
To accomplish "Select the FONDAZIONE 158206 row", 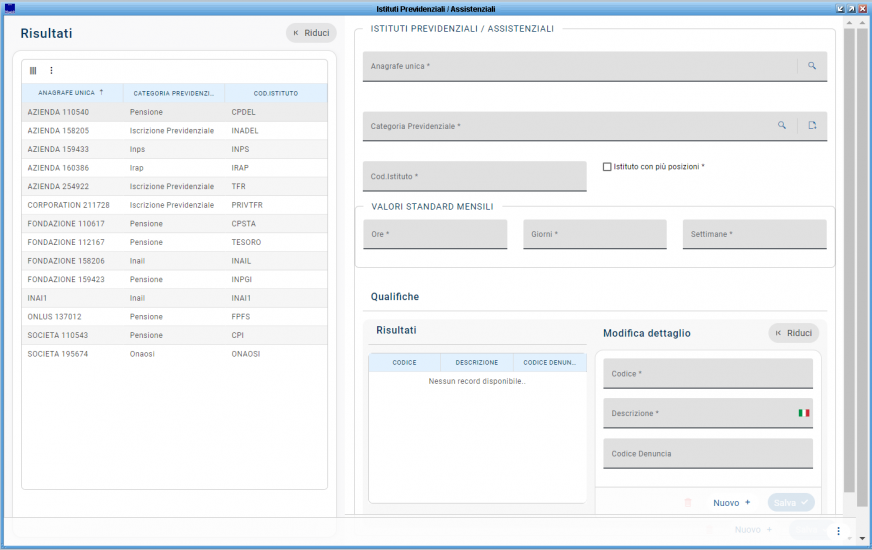I will [66, 261].
